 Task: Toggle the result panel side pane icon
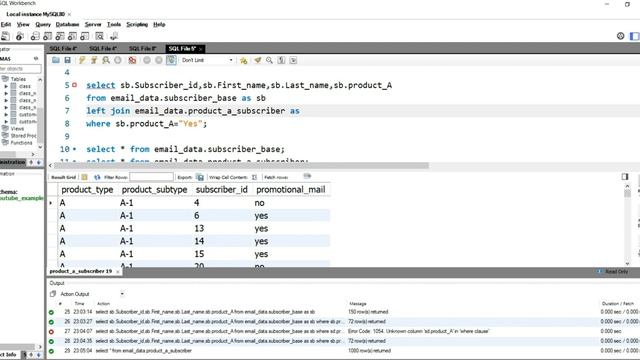point(625,177)
